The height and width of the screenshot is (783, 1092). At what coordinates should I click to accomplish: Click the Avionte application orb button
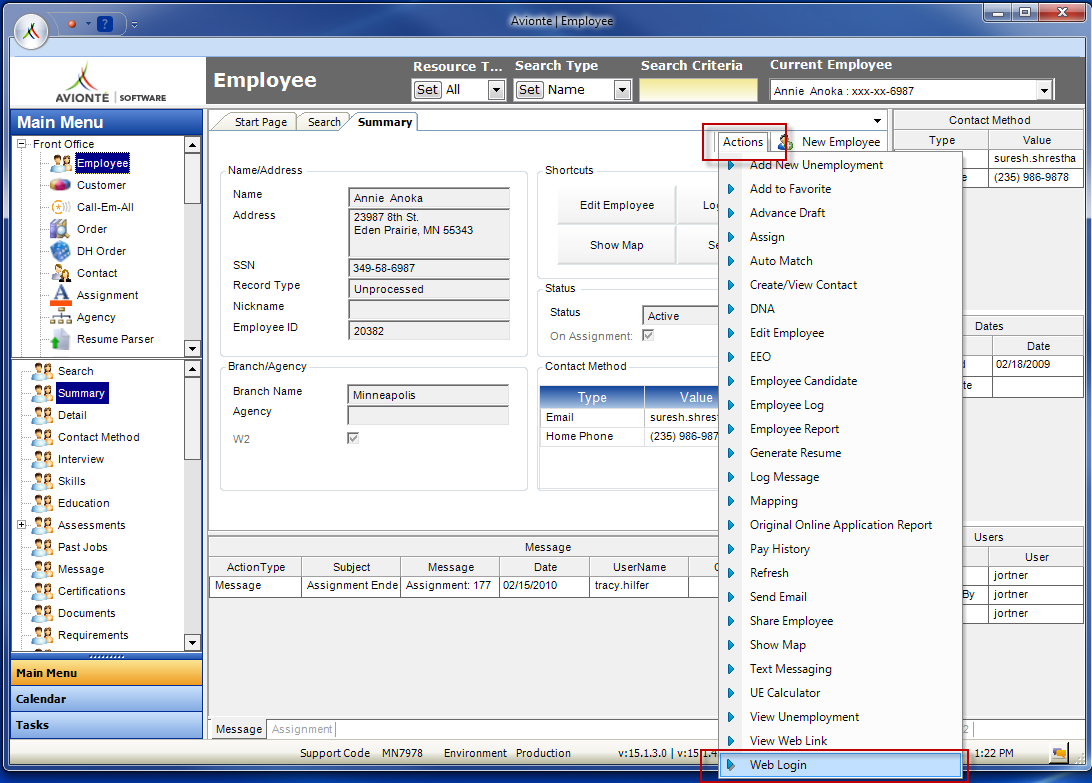point(32,31)
